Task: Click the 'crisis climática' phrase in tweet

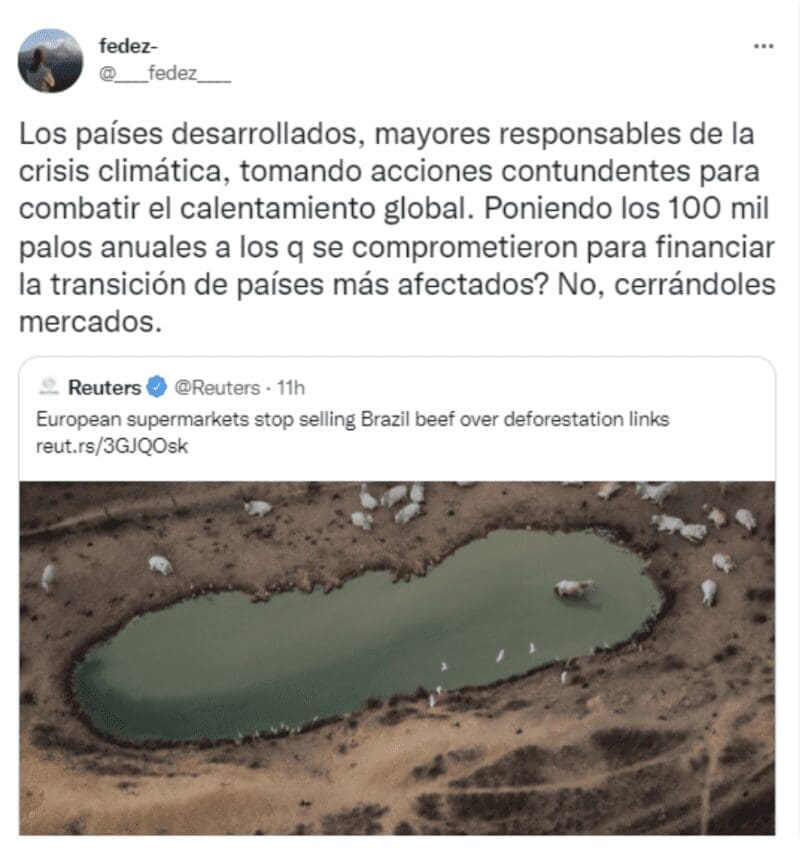Action: tap(121, 172)
